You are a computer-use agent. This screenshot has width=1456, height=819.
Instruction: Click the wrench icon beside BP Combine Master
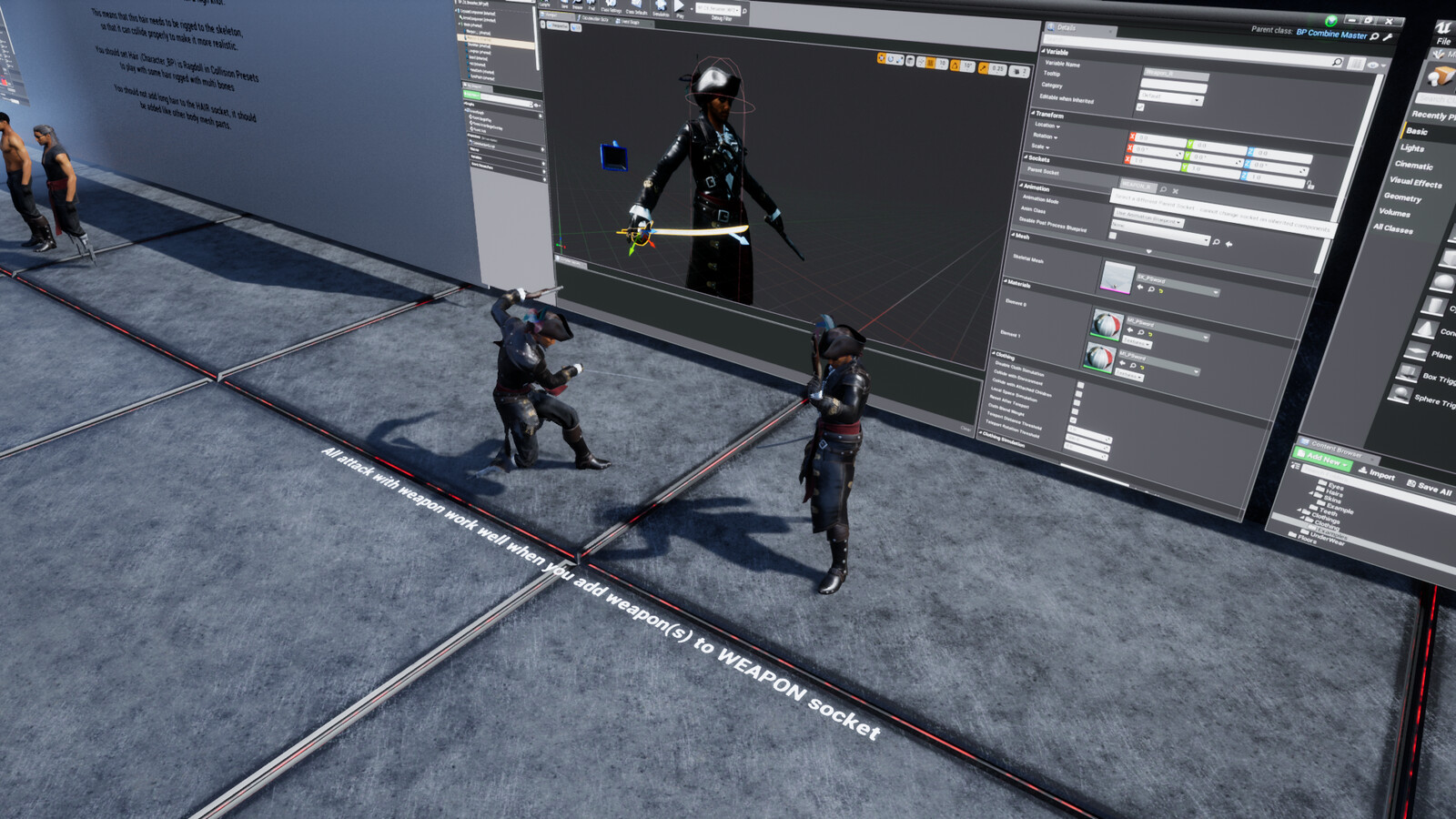(x=1387, y=37)
